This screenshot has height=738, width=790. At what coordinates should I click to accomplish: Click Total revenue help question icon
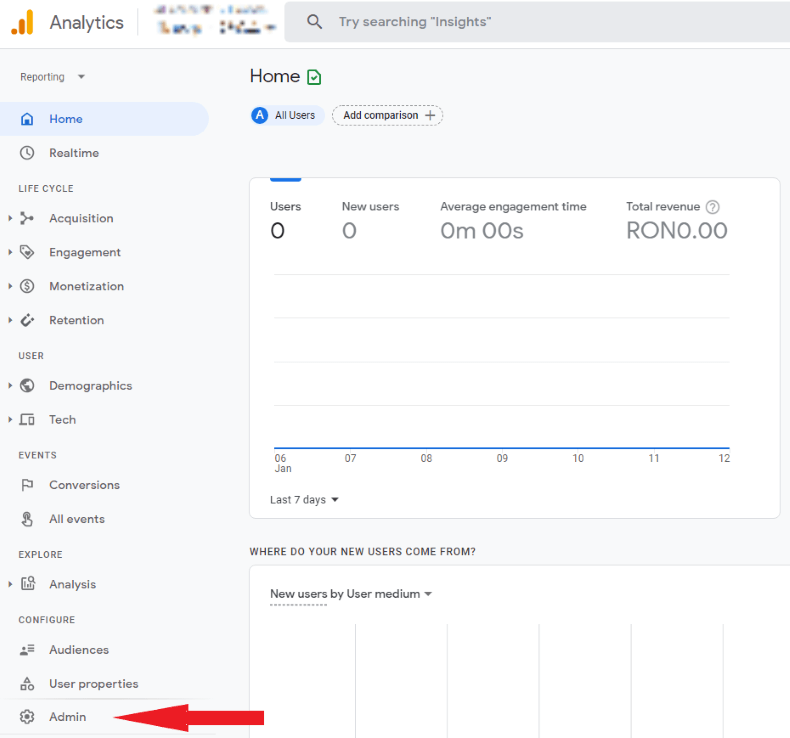pyautogui.click(x=712, y=207)
